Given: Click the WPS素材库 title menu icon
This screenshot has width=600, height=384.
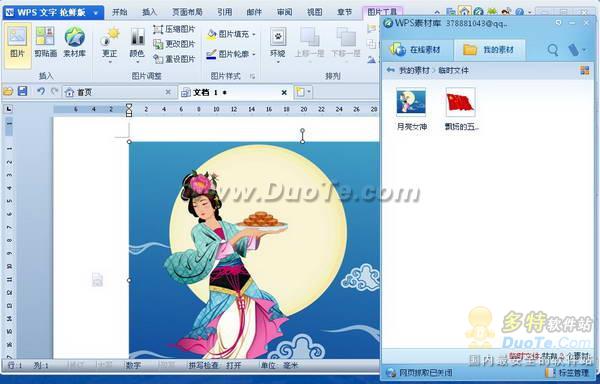Looking at the screenshot, I should (x=559, y=23).
